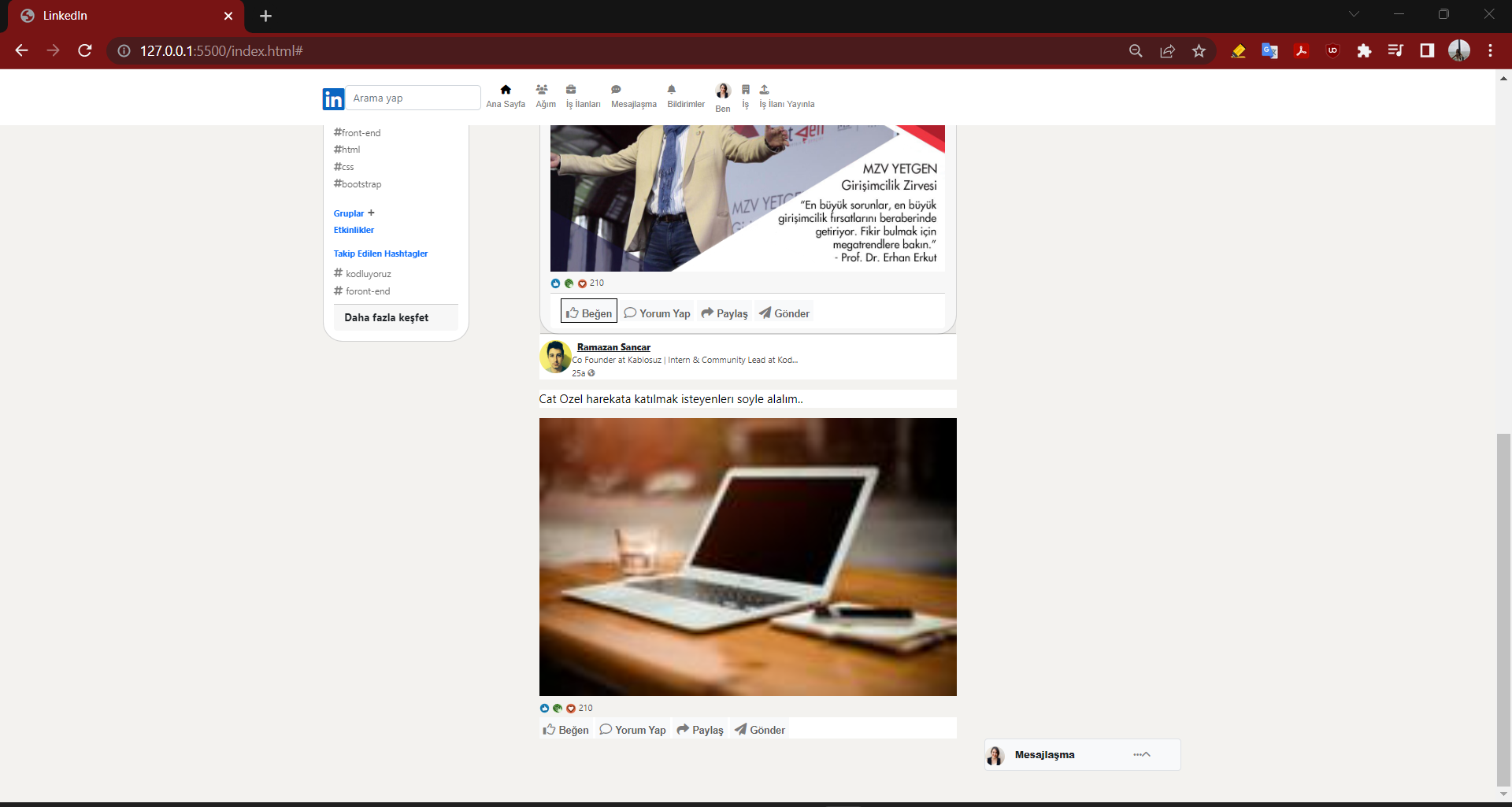This screenshot has width=1512, height=807.
Task: Toggle Beğen on the laptop post
Action: point(565,729)
